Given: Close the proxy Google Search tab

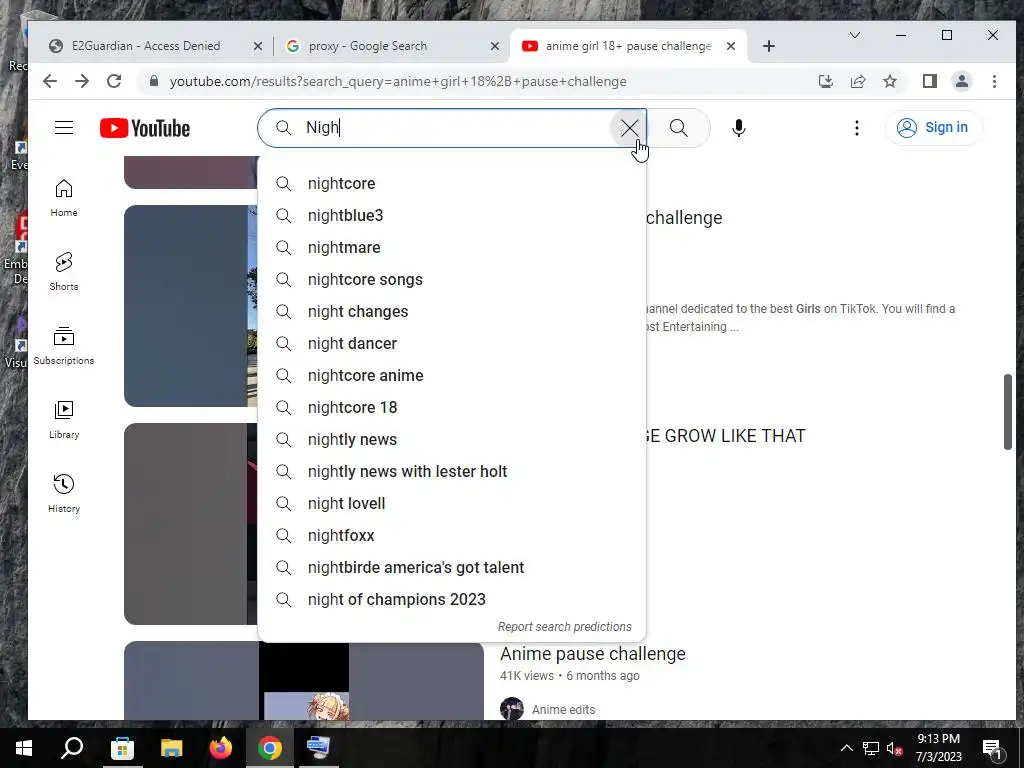Looking at the screenshot, I should (495, 46).
